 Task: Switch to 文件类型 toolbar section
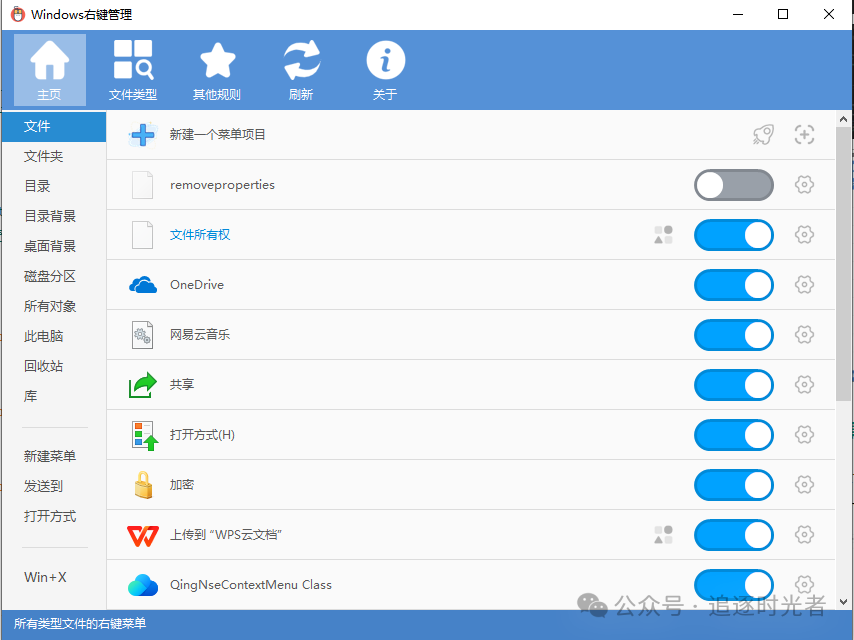click(x=133, y=70)
